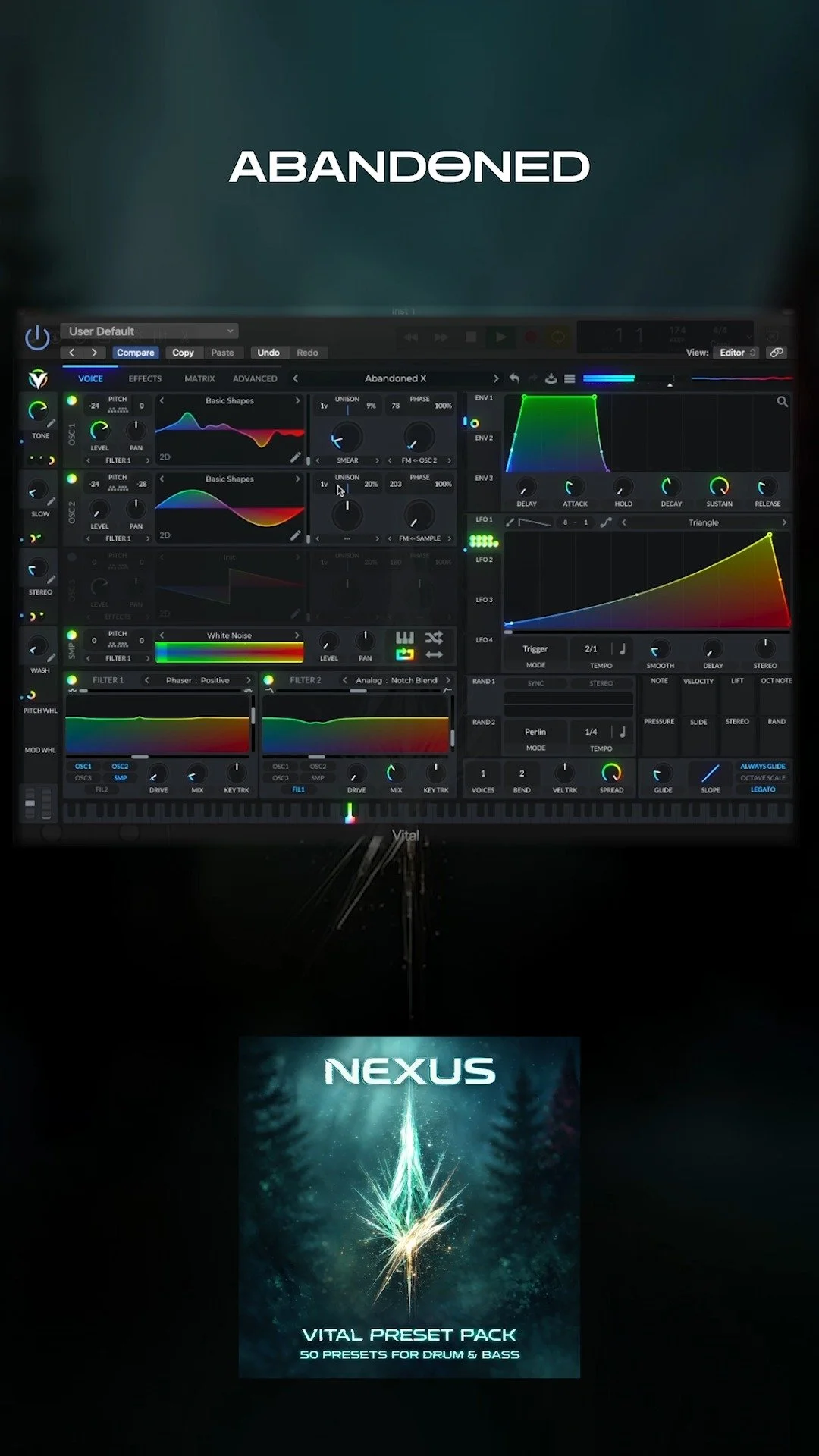Image resolution: width=819 pixels, height=1456 pixels.
Task: Click the sampler bounce arrows icon
Action: [x=434, y=654]
